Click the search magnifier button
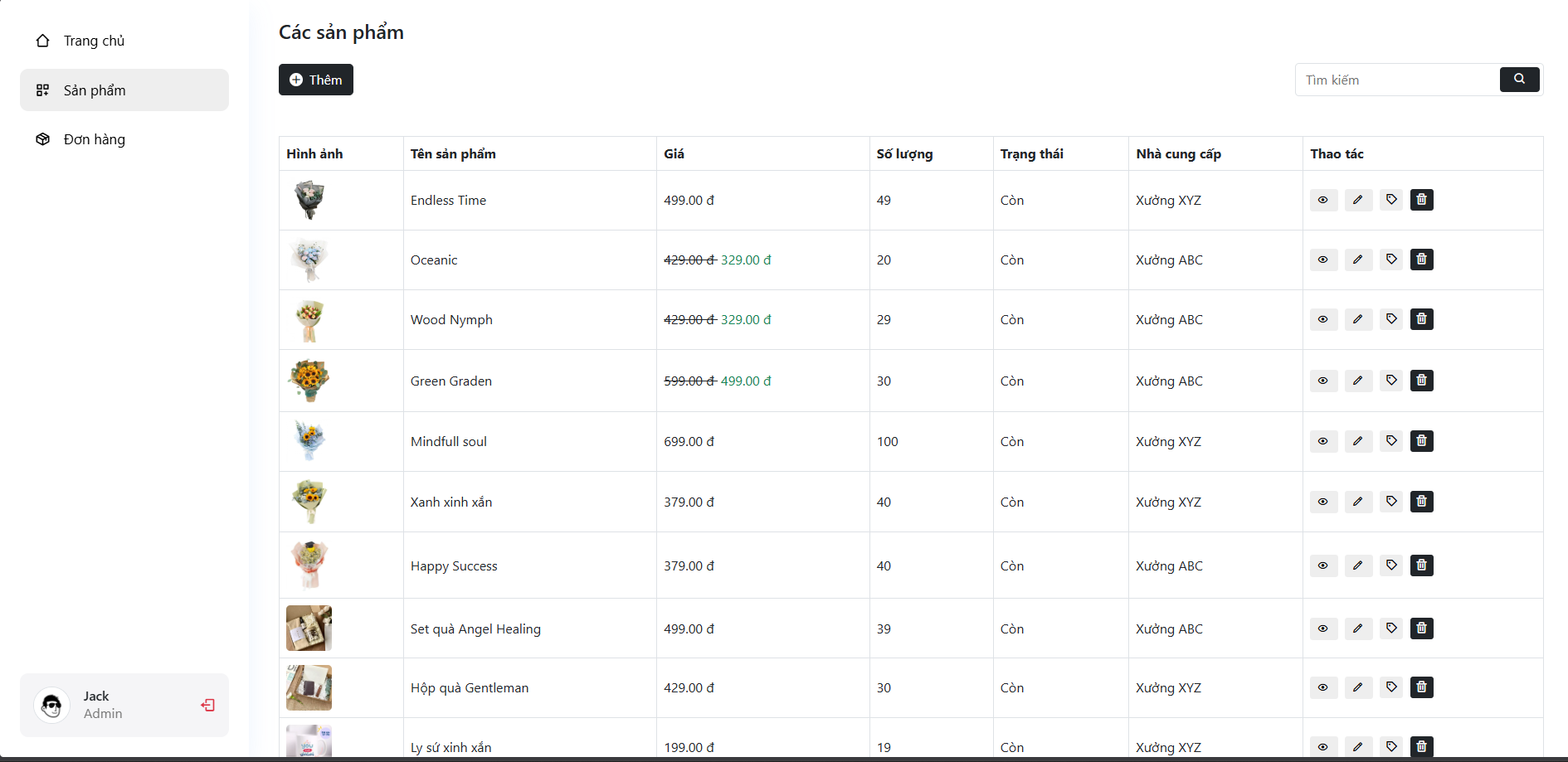This screenshot has width=1568, height=762. click(x=1519, y=80)
